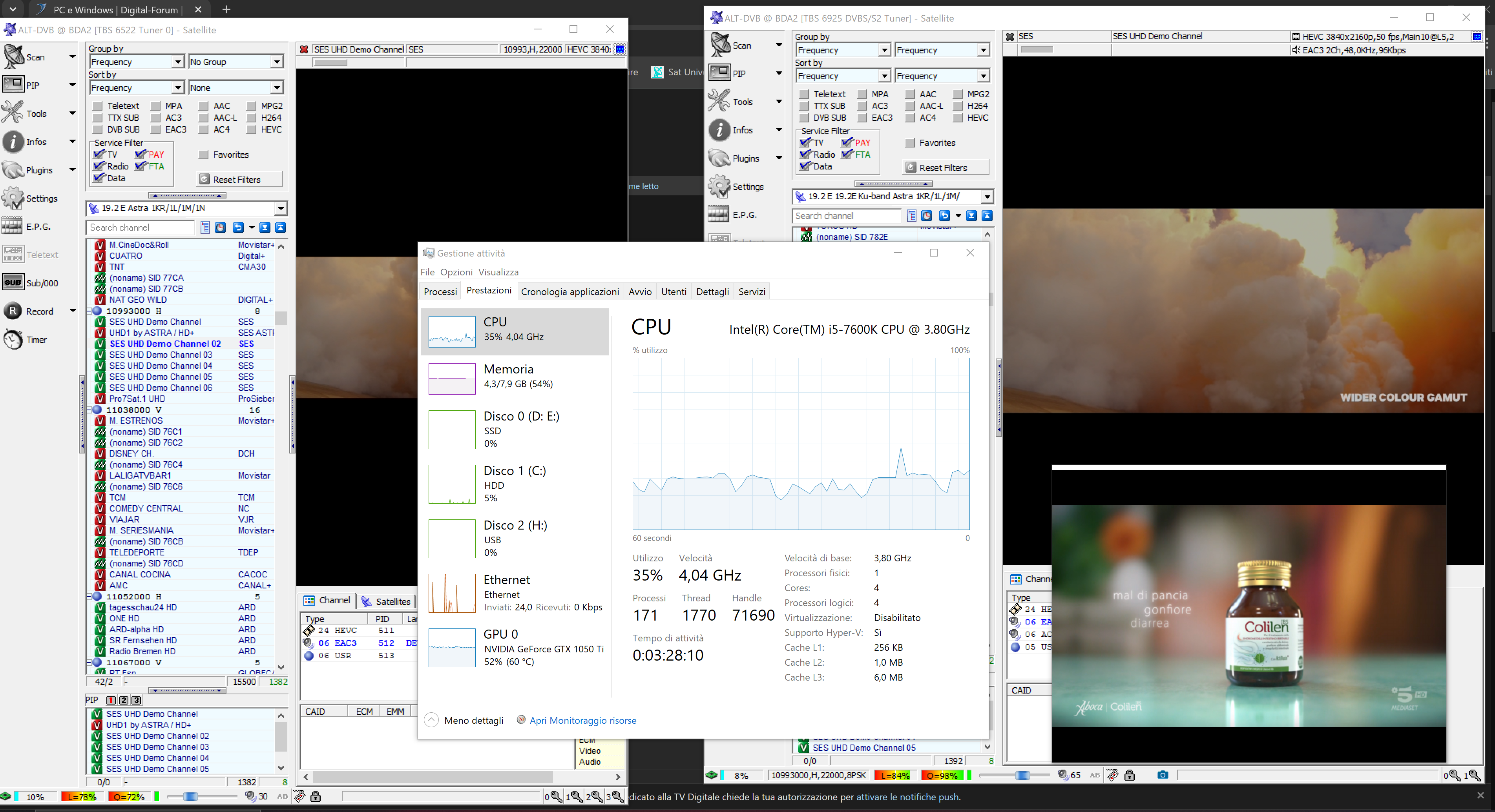Screen dimensions: 1495x812
Task: Click refresh icon next to left Search channel
Action: tap(237, 228)
